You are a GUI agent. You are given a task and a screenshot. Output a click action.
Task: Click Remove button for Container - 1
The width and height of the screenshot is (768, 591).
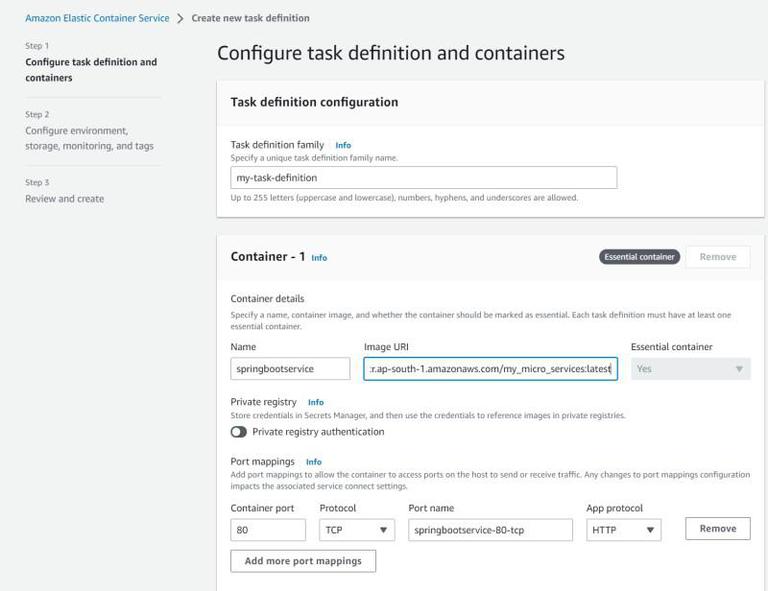717,257
